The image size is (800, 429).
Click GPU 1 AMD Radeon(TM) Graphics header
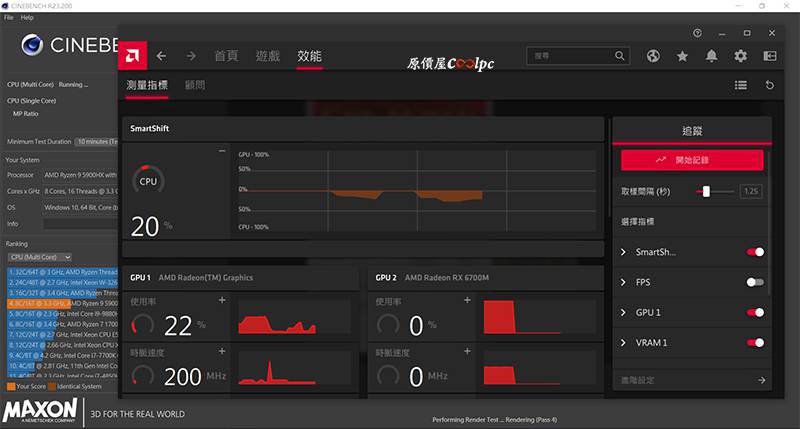coord(240,278)
